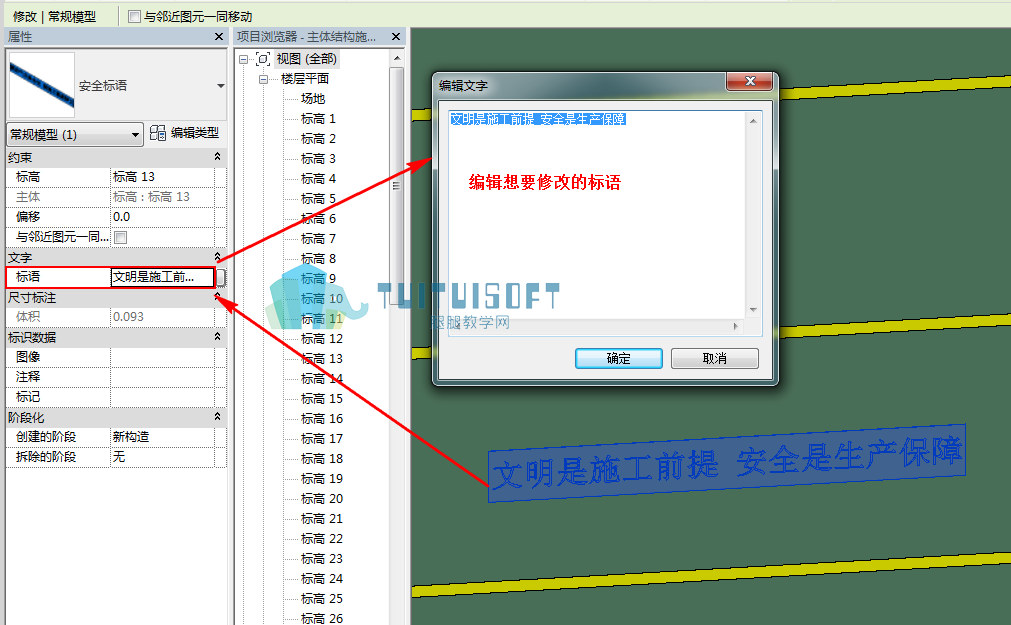Select the blue slogan model text in the view
This screenshot has height=625, width=1011.
727,463
